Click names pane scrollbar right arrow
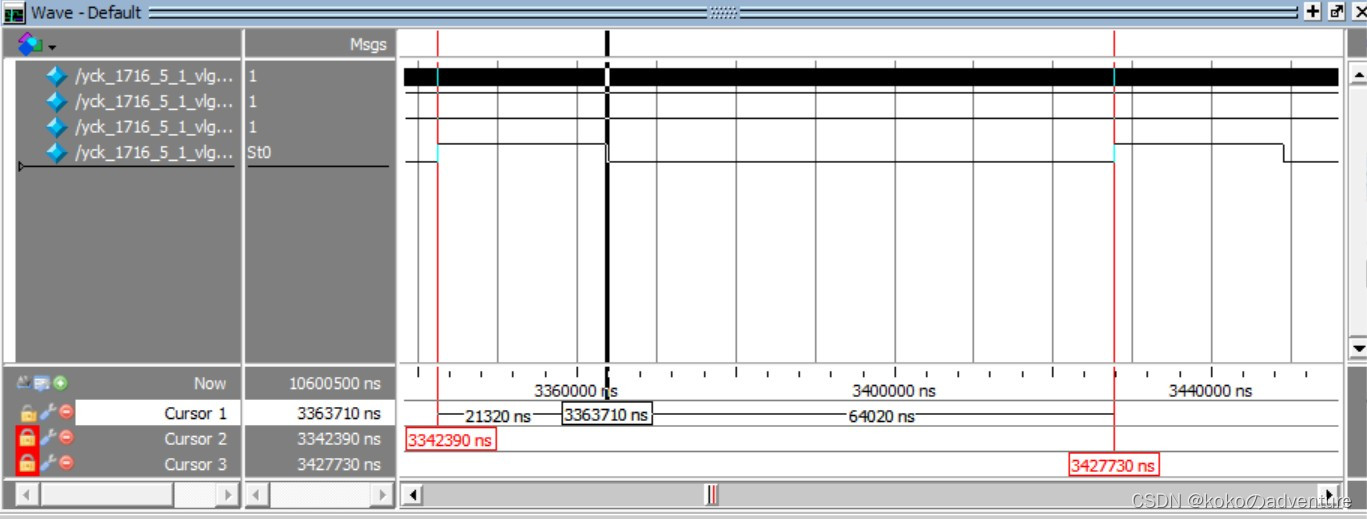Screen dimensions: 1367x519 click(x=227, y=494)
